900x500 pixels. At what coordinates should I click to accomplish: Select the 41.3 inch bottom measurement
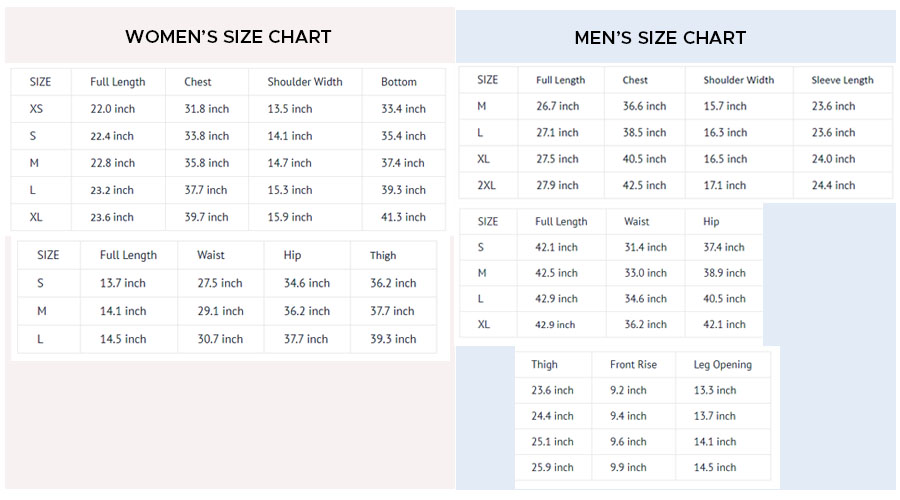pyautogui.click(x=403, y=217)
